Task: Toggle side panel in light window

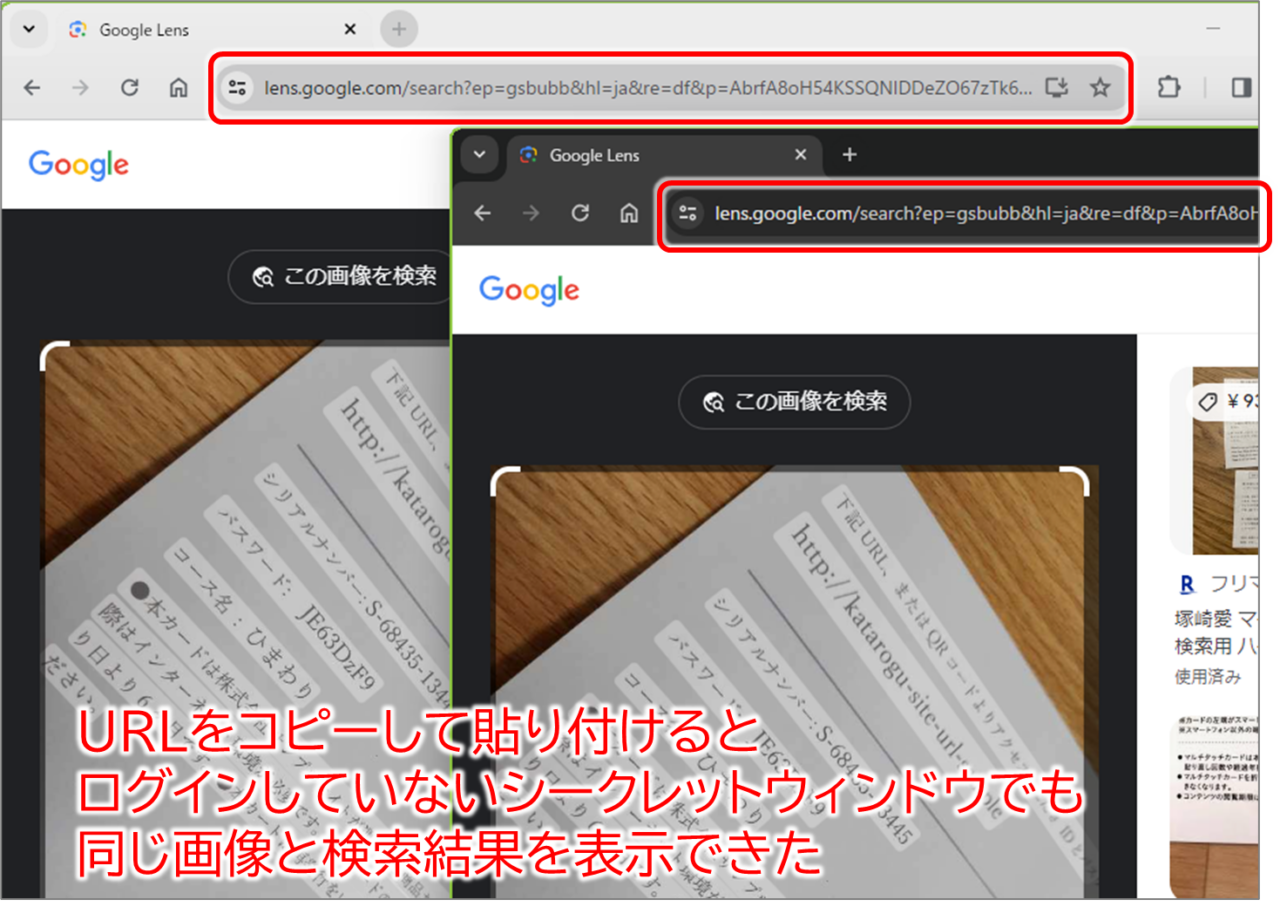Action: [1241, 88]
